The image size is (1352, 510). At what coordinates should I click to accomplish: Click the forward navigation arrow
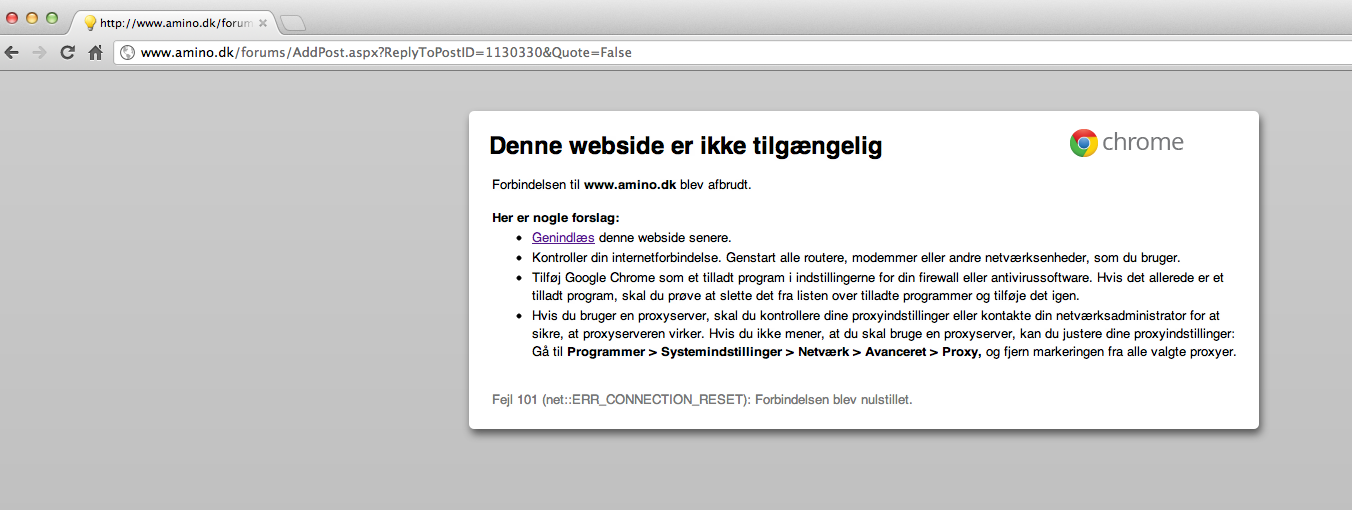[40, 53]
